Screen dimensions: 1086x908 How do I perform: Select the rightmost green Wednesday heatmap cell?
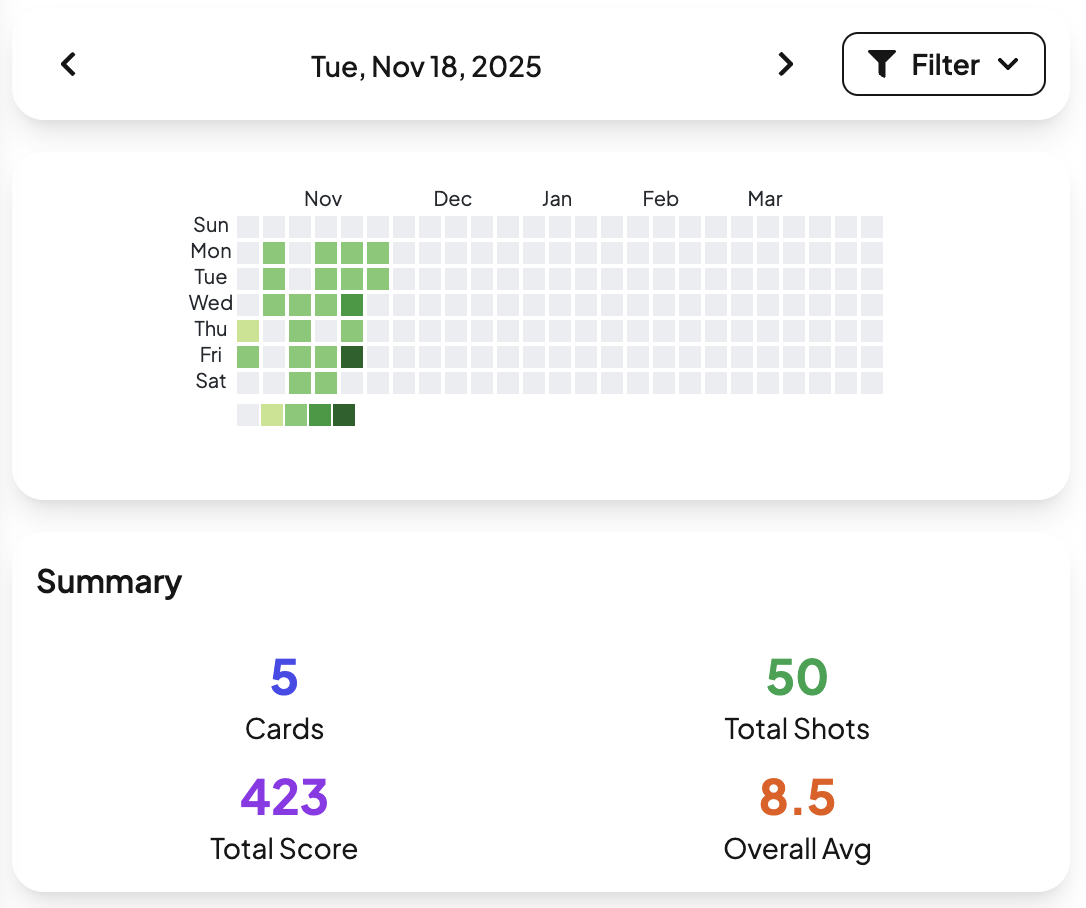click(x=352, y=305)
